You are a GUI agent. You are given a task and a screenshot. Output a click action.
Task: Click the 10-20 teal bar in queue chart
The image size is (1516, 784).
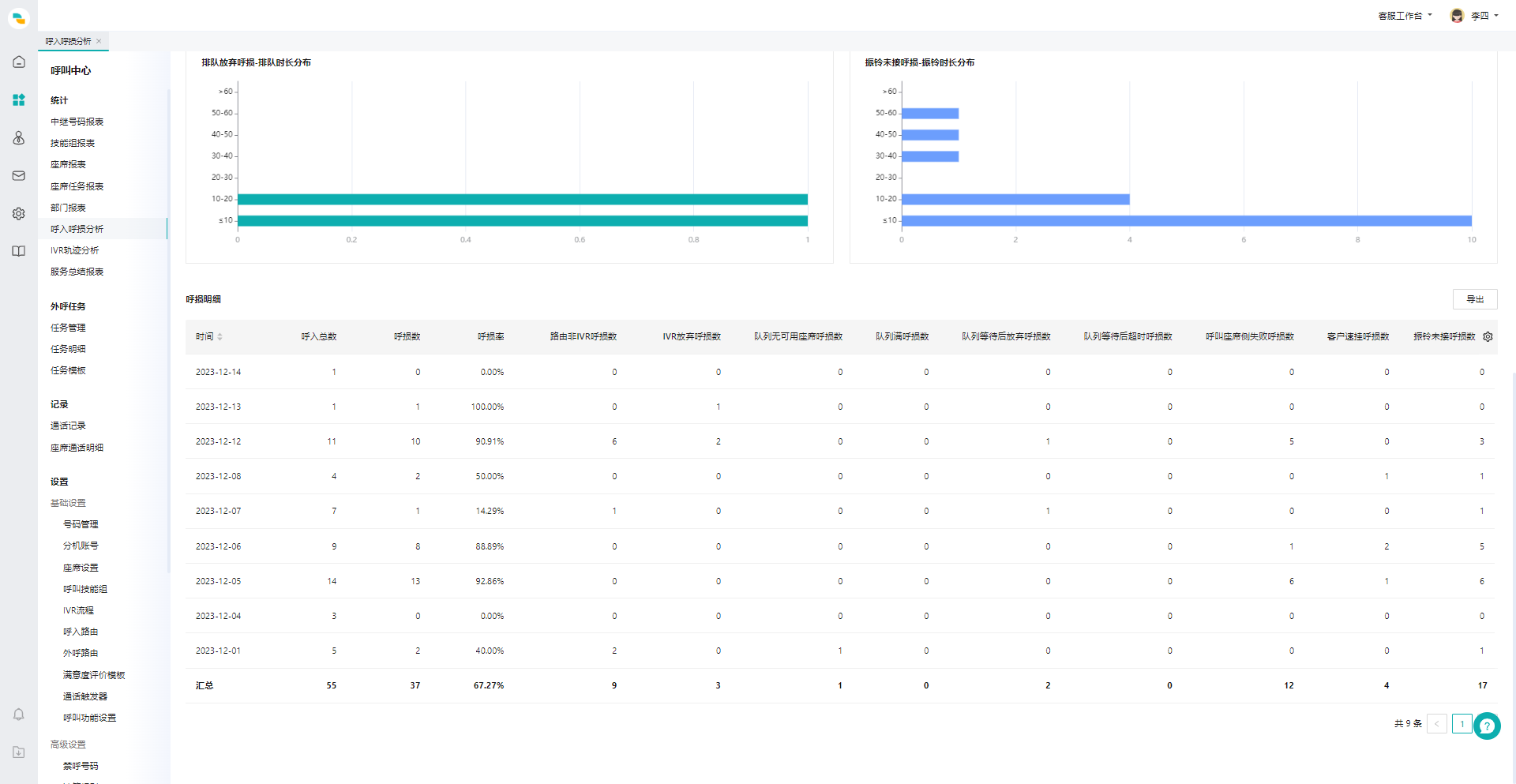522,199
